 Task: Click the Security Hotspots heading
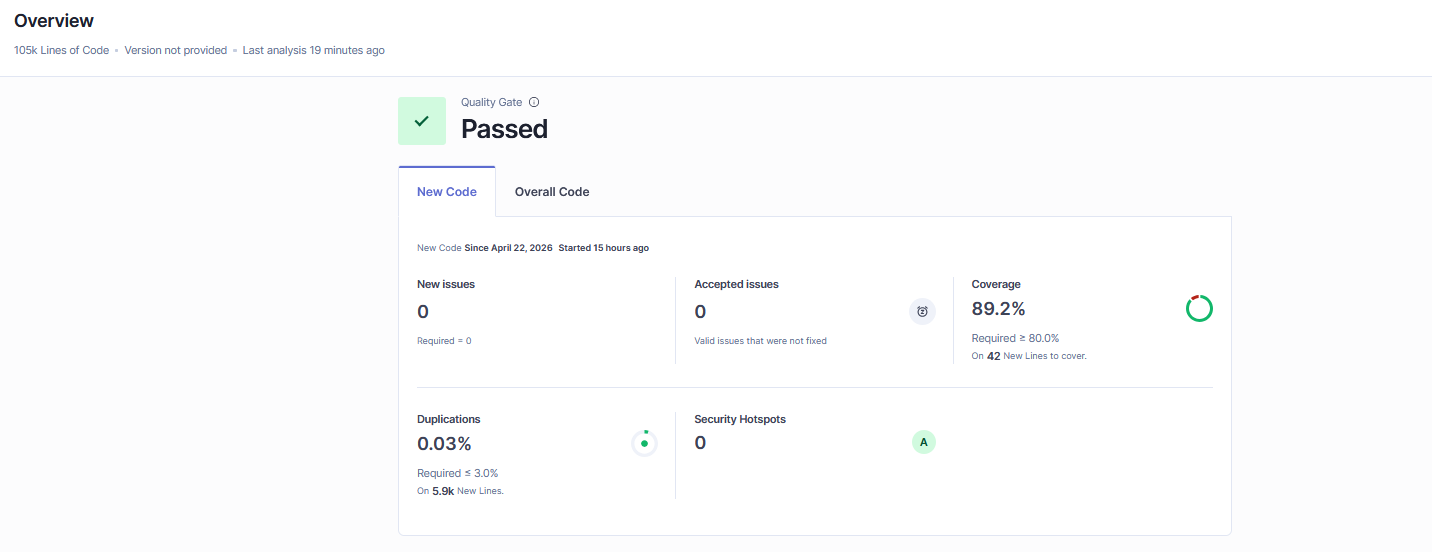740,419
